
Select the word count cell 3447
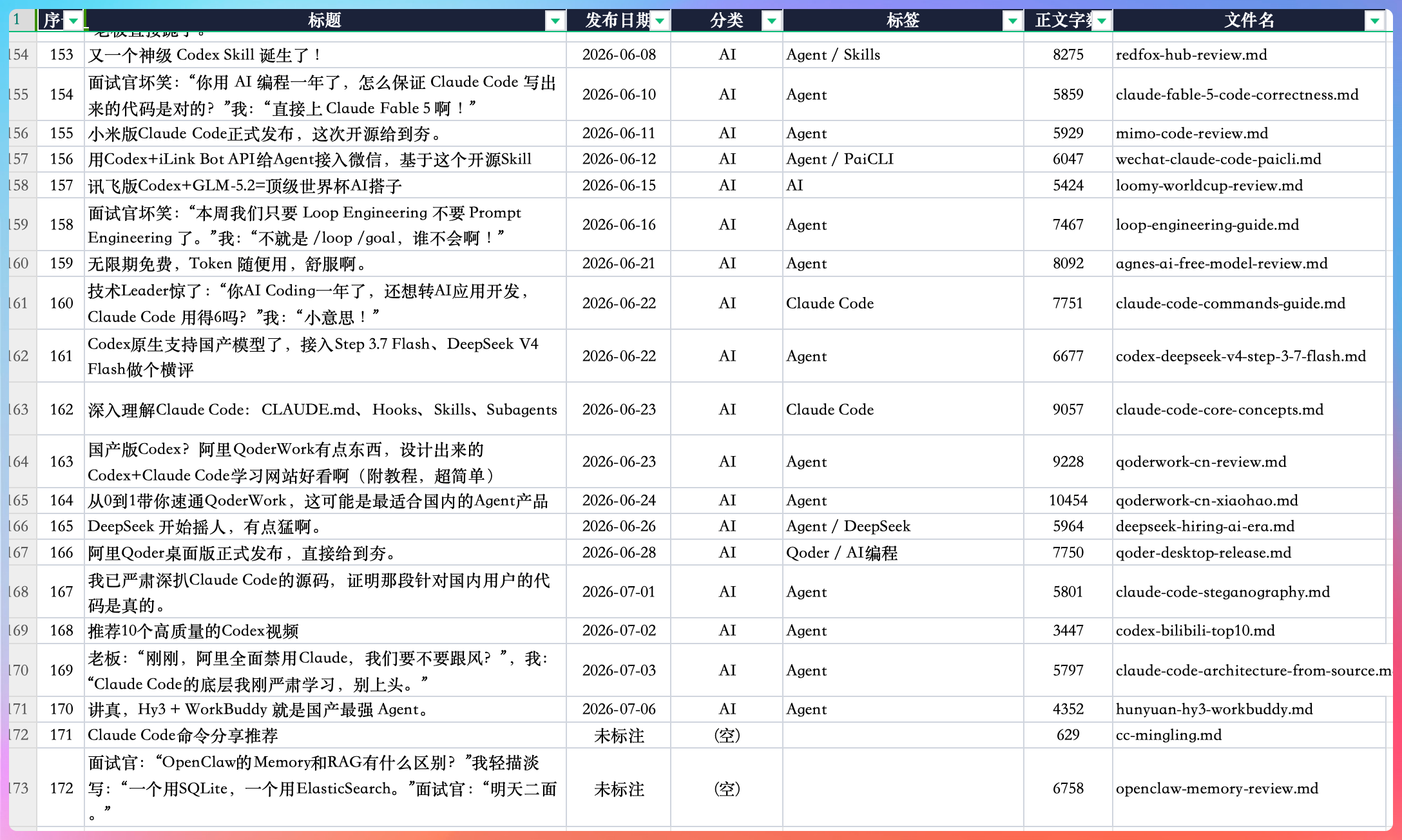pyautogui.click(x=1068, y=631)
